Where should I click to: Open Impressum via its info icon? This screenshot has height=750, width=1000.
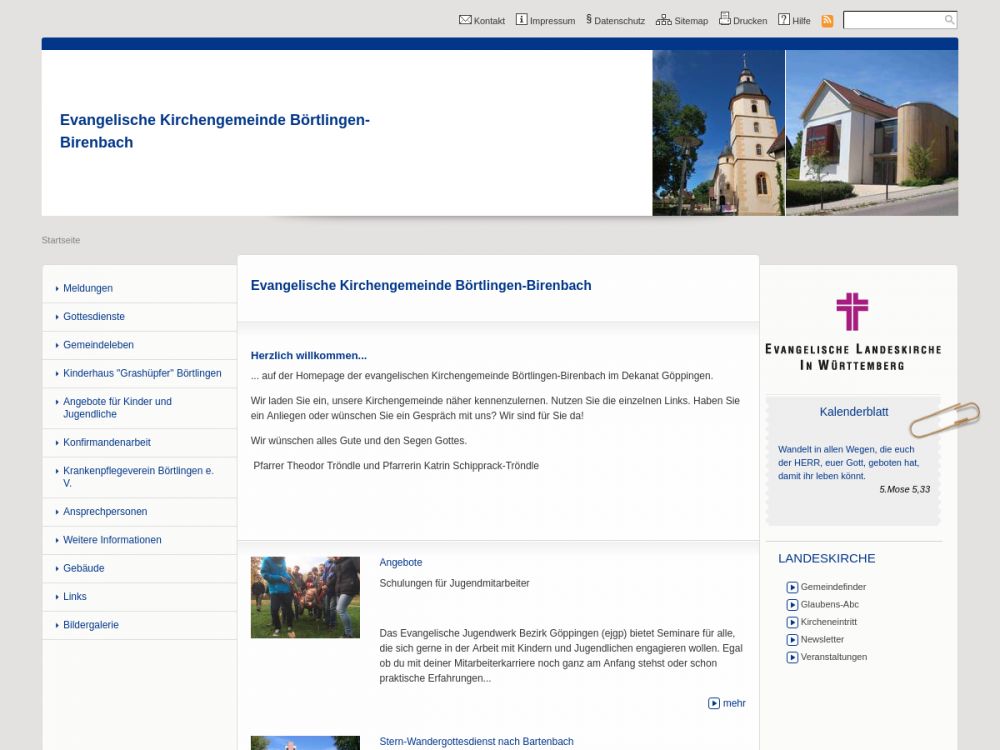521,20
